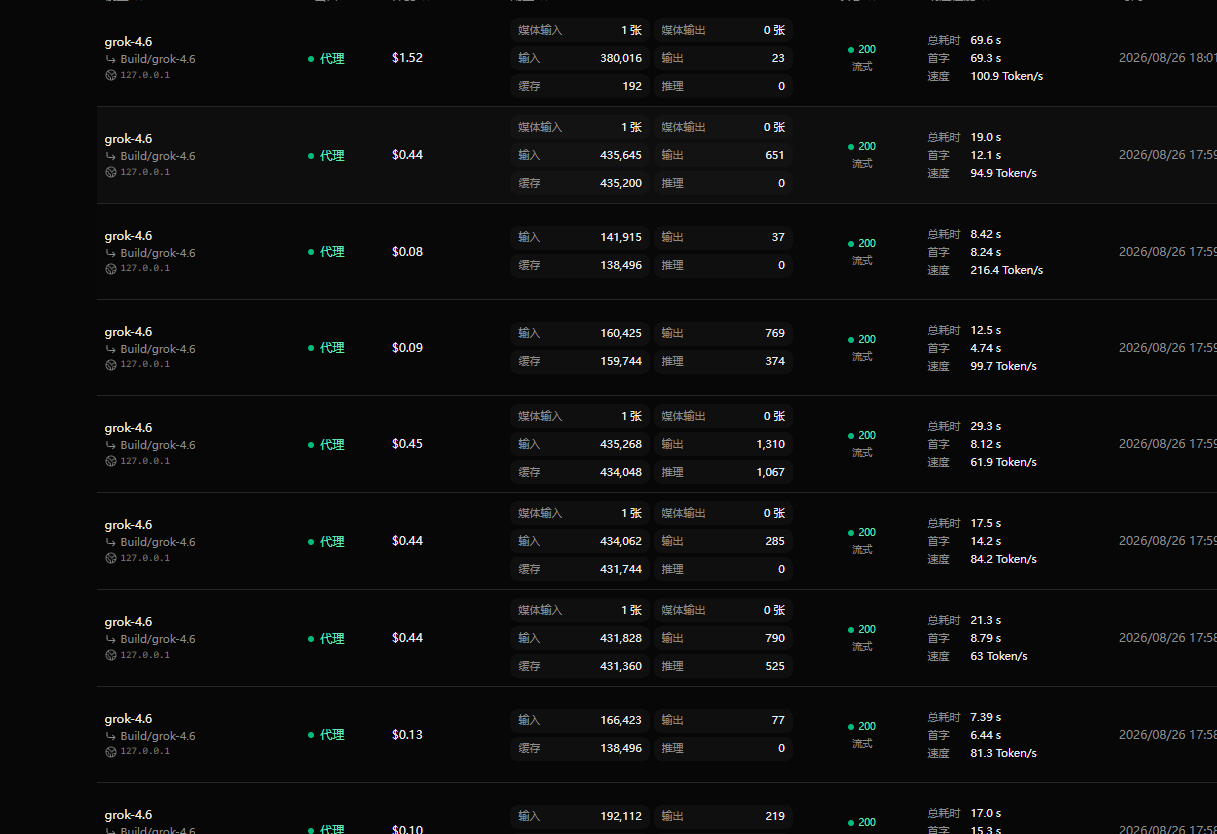Click the input token count 166,423
Screen dimensions: 1217x834
click(x=621, y=720)
